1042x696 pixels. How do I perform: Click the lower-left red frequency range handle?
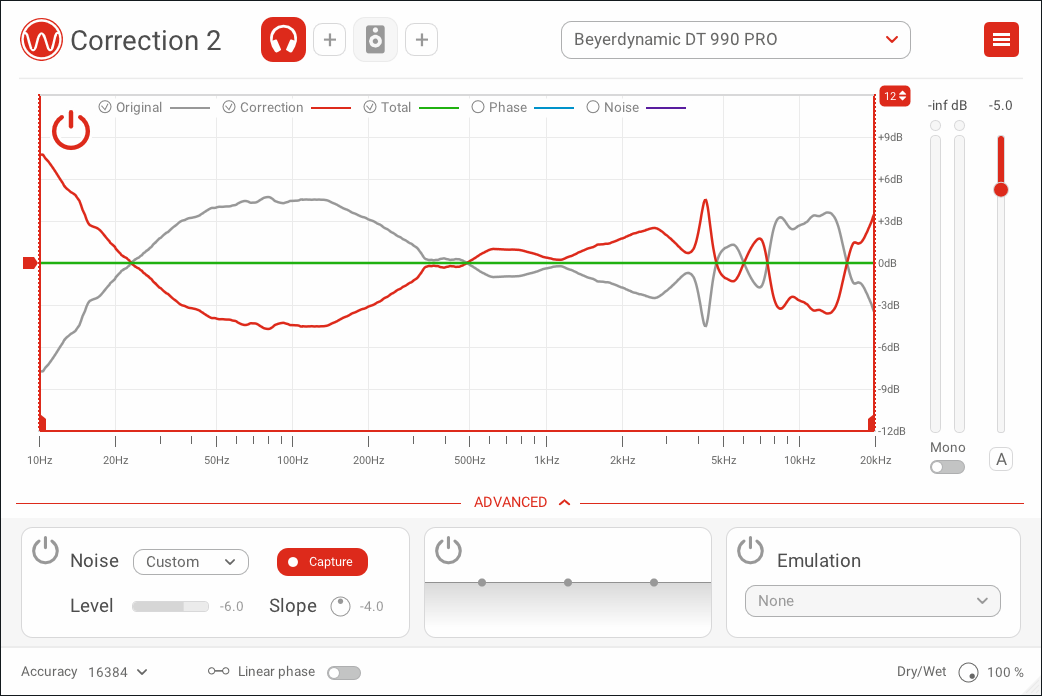(43, 423)
